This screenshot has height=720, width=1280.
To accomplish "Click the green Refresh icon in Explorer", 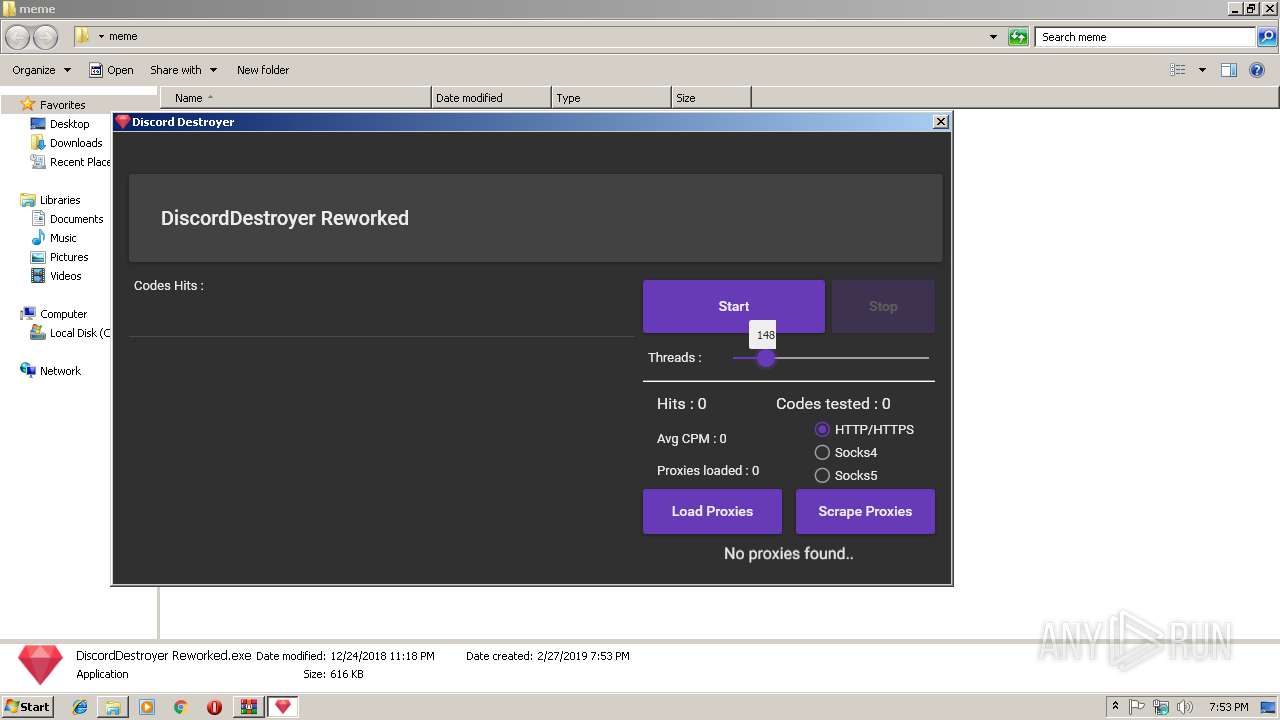I will 1018,37.
